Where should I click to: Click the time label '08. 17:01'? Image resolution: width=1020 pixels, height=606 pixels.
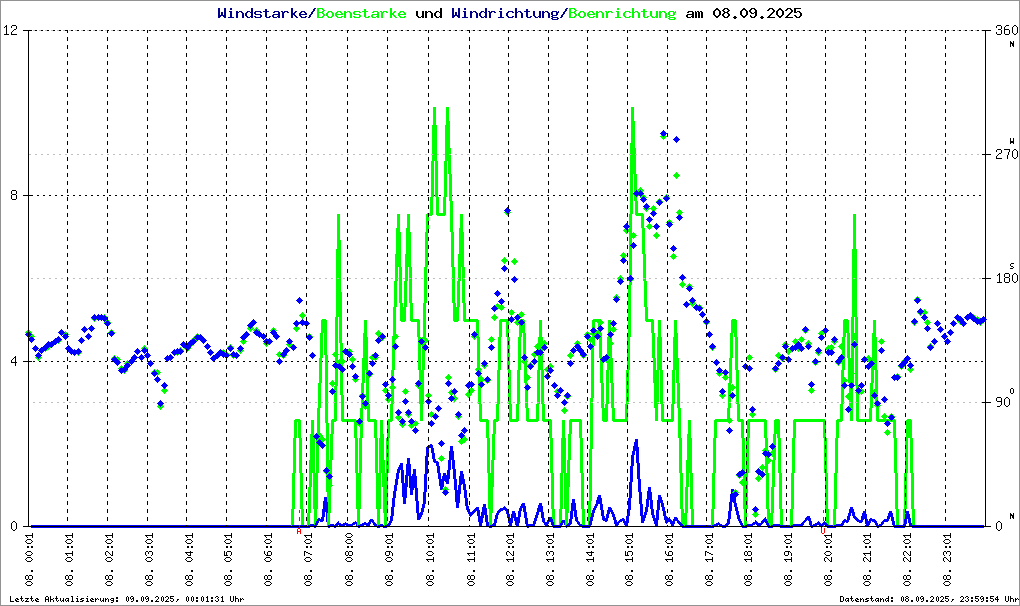click(708, 560)
